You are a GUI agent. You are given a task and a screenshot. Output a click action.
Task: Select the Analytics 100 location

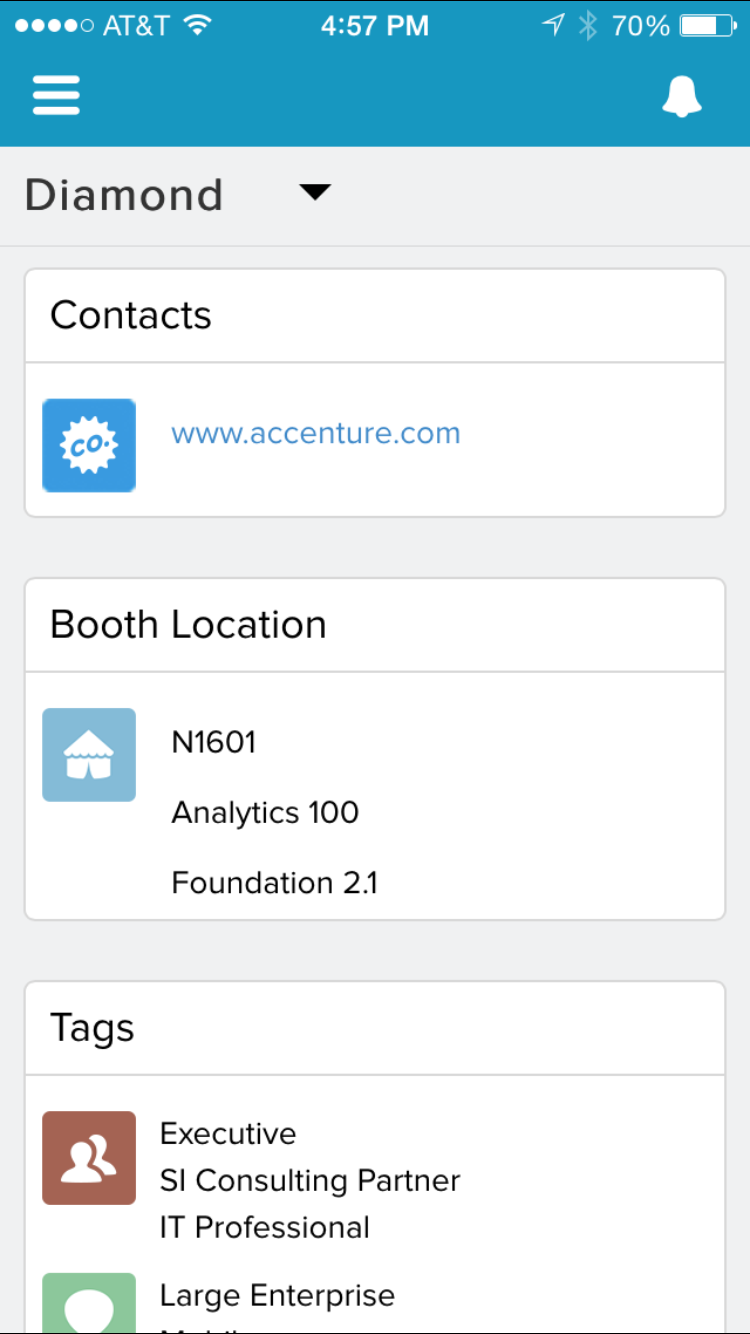[265, 812]
